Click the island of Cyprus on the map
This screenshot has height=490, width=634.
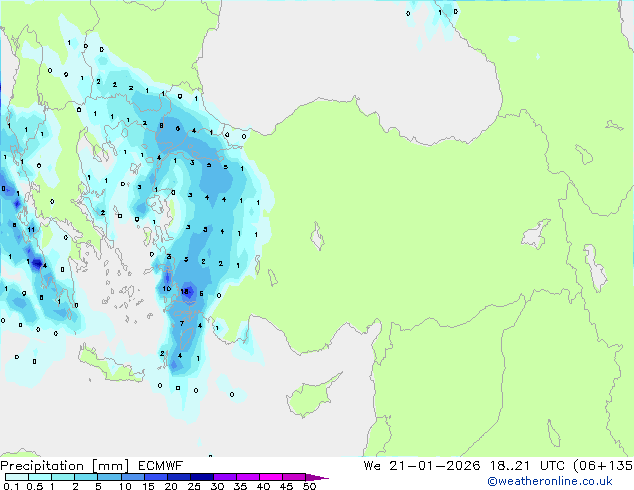pos(309,397)
